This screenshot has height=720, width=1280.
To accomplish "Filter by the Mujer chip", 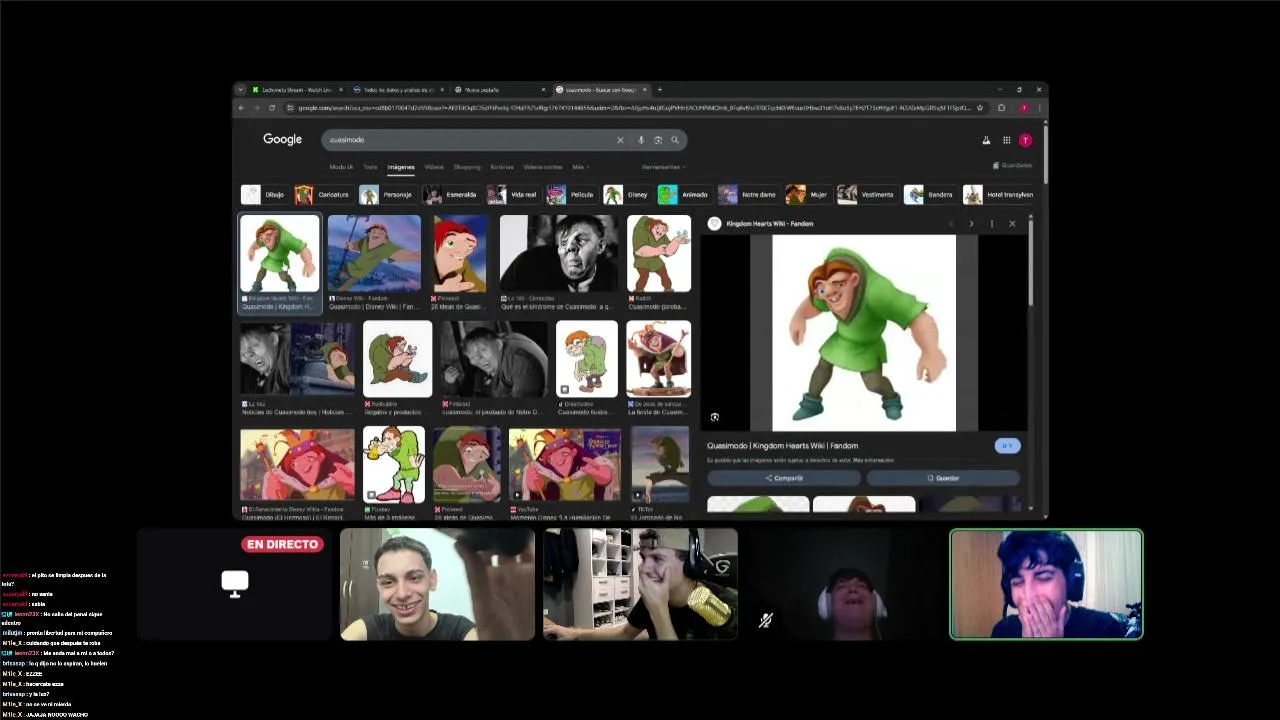I will [808, 195].
